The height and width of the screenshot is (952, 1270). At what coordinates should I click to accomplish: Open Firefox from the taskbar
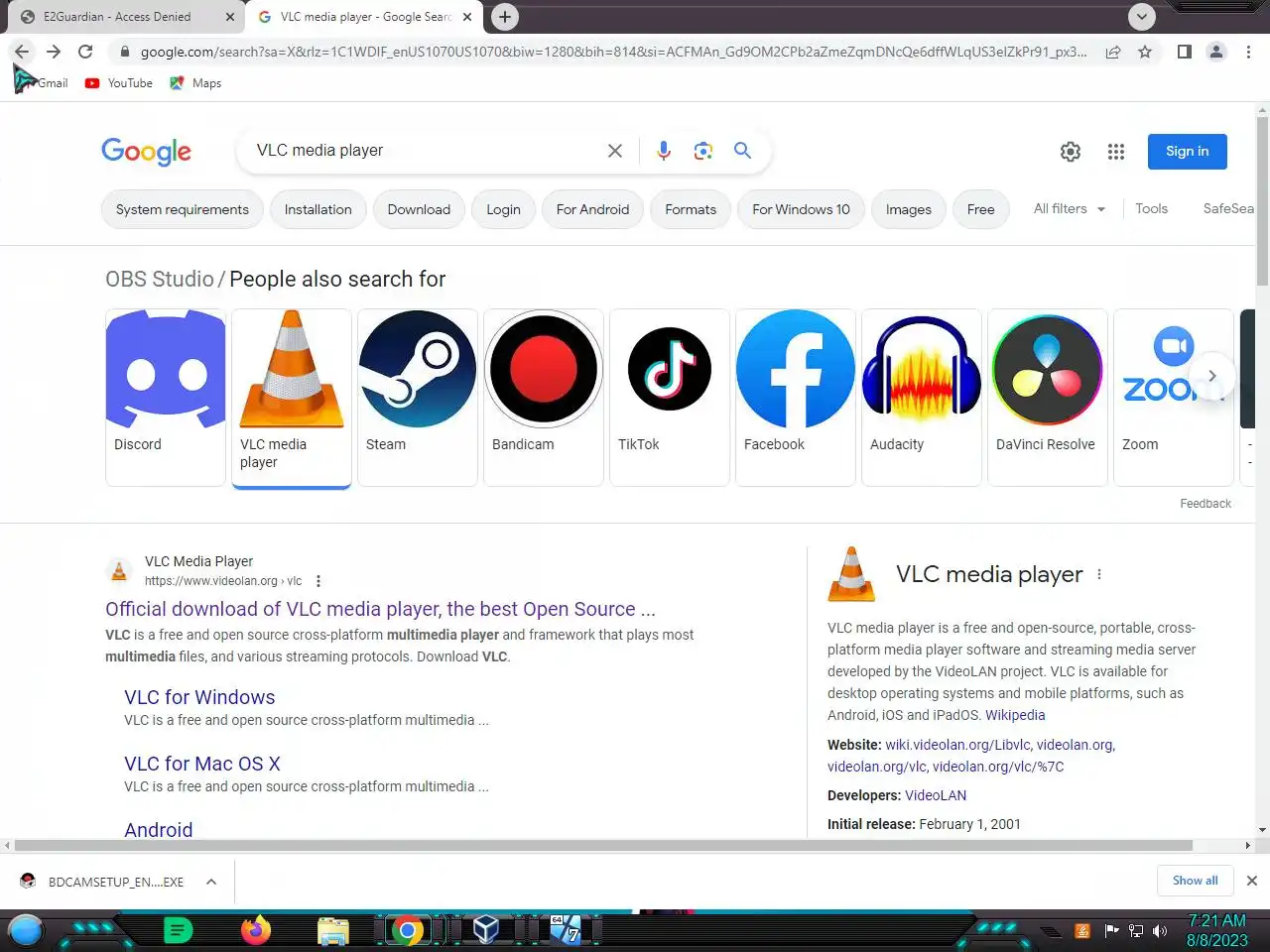point(256,930)
